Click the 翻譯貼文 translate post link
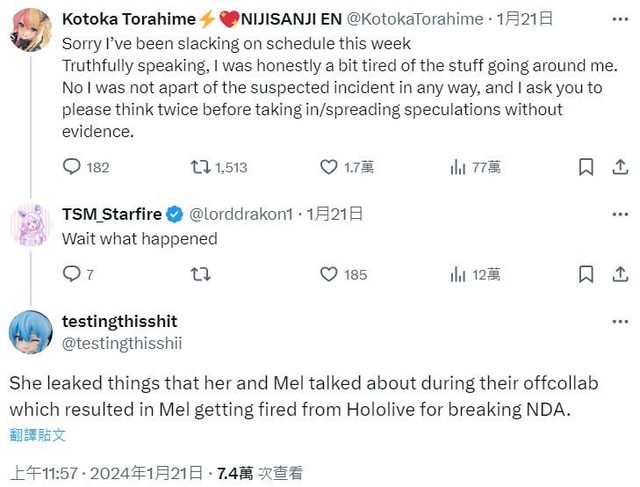640x487 pixels. click(x=38, y=435)
